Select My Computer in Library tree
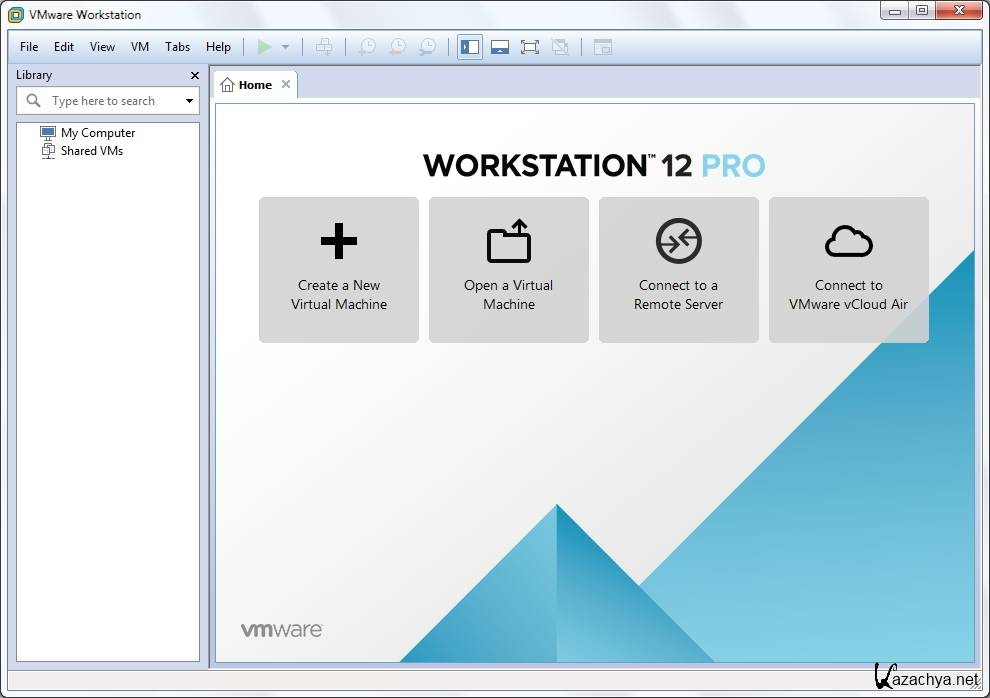Image resolution: width=990 pixels, height=698 pixels. pyautogui.click(x=97, y=133)
